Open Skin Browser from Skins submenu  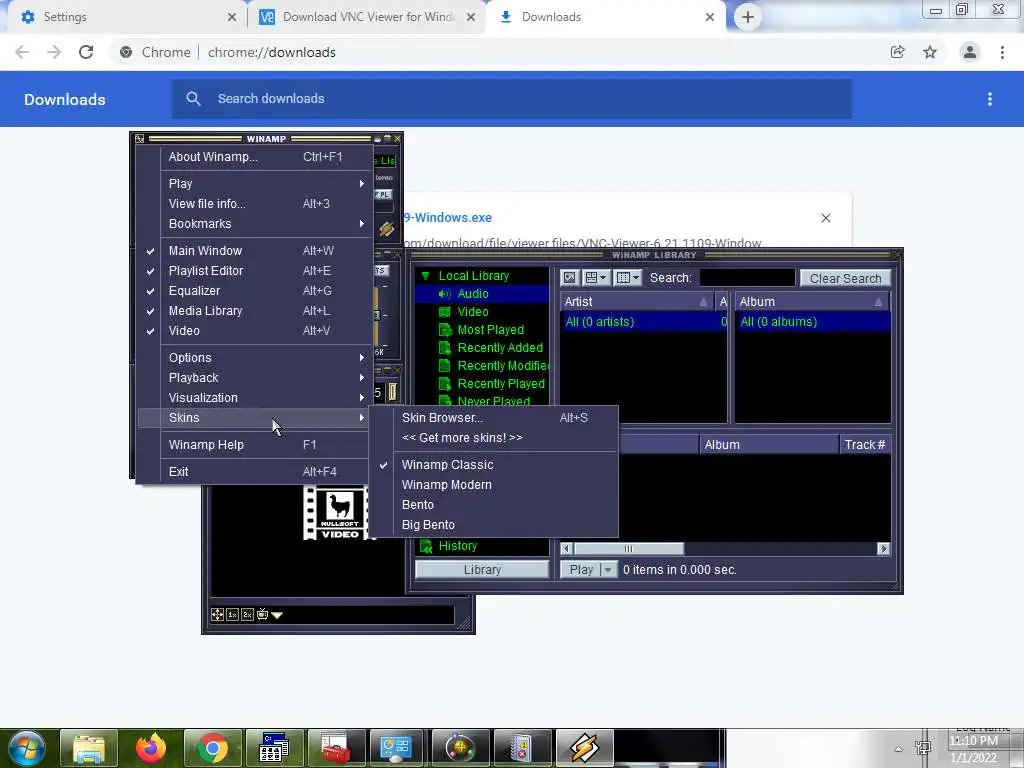click(x=496, y=418)
